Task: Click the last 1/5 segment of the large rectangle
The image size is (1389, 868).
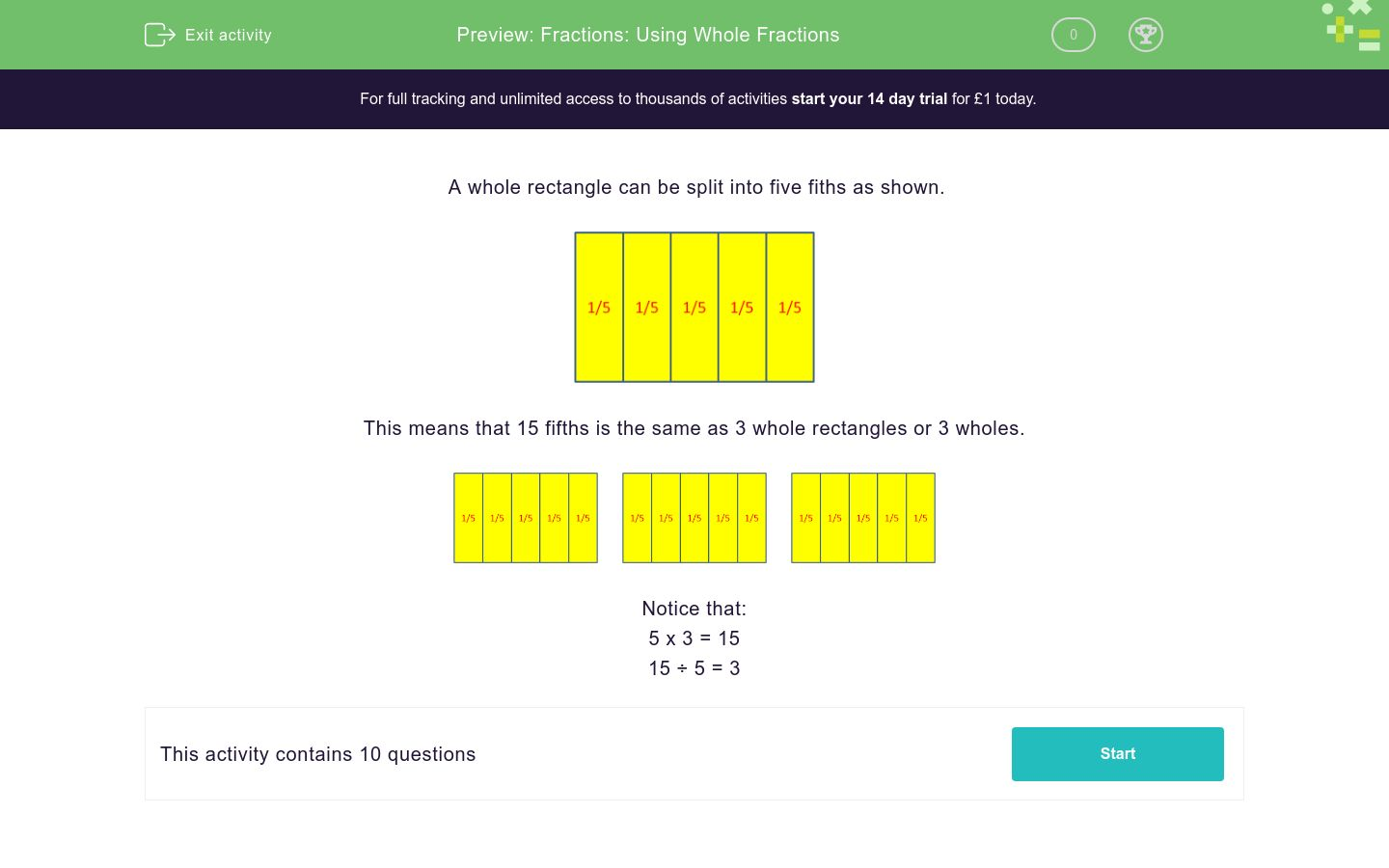Action: click(x=789, y=307)
